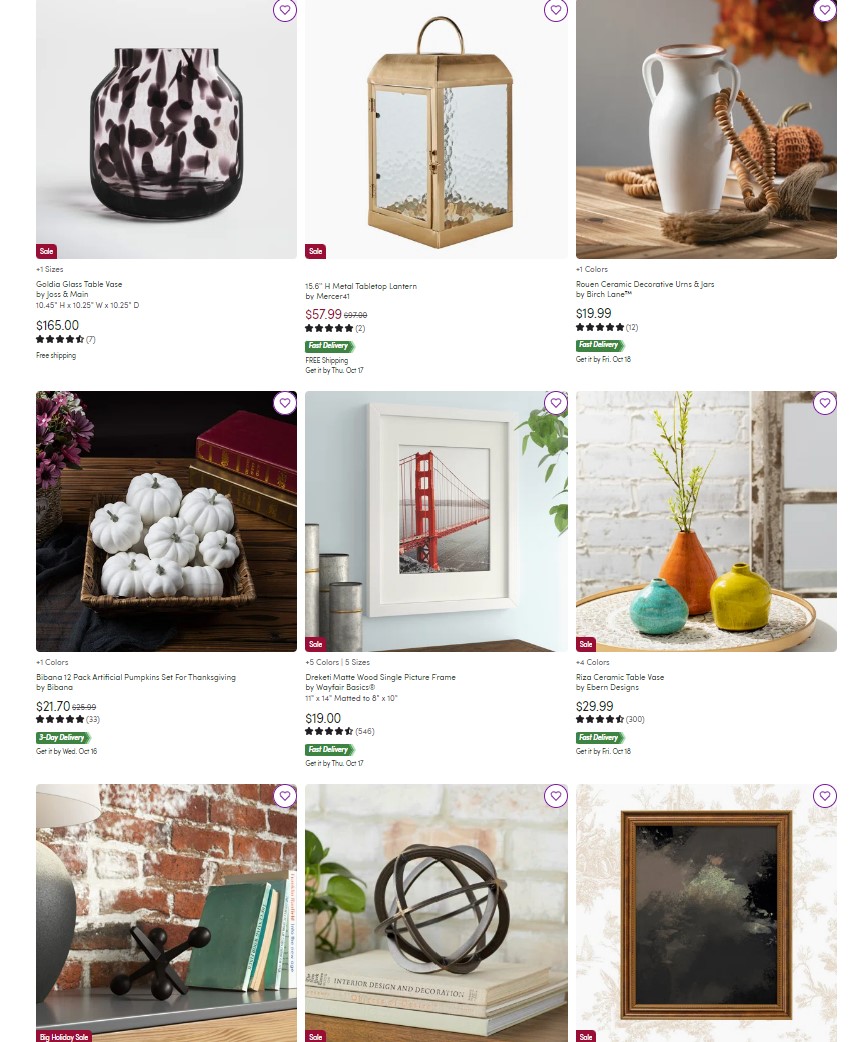This screenshot has height=1042, width=868.
Task: Open 15.6" H Metal Tabletop Lantern link
Action: 361,286
